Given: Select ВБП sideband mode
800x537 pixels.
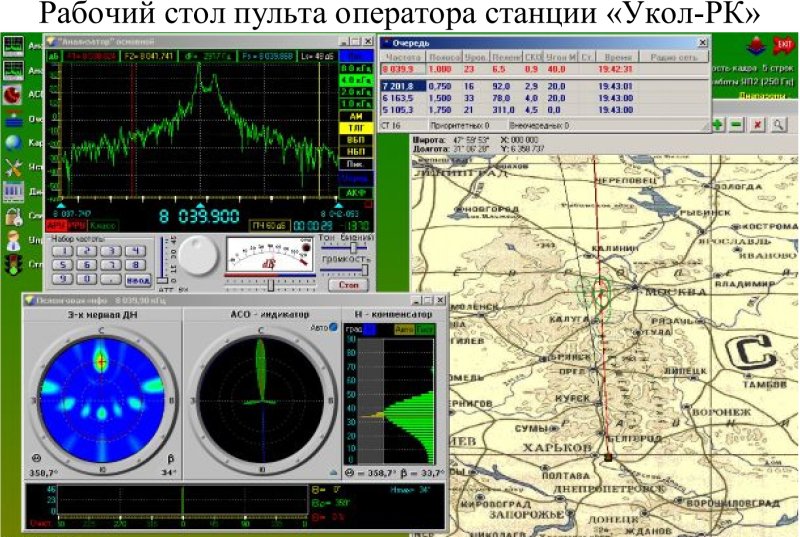Looking at the screenshot, I should pos(356,140).
